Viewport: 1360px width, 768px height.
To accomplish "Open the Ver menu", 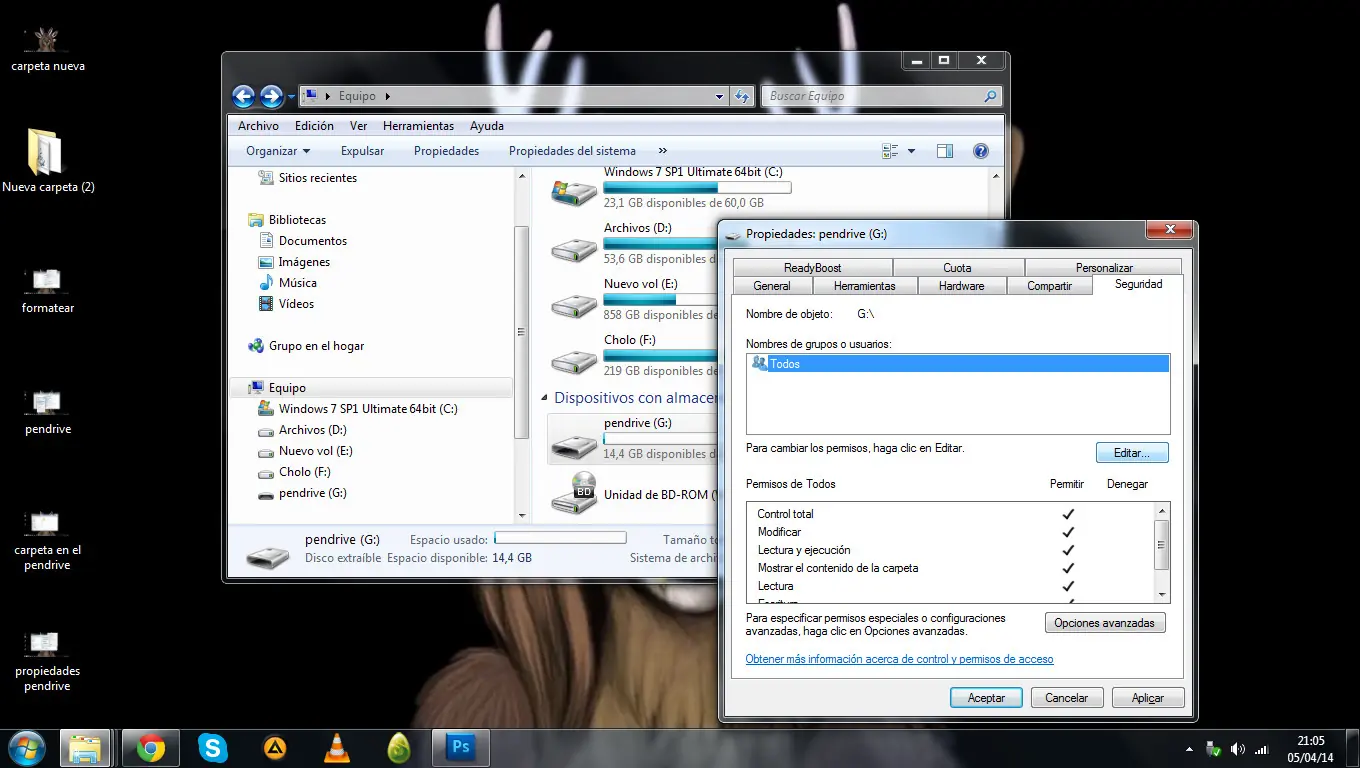I will point(359,126).
